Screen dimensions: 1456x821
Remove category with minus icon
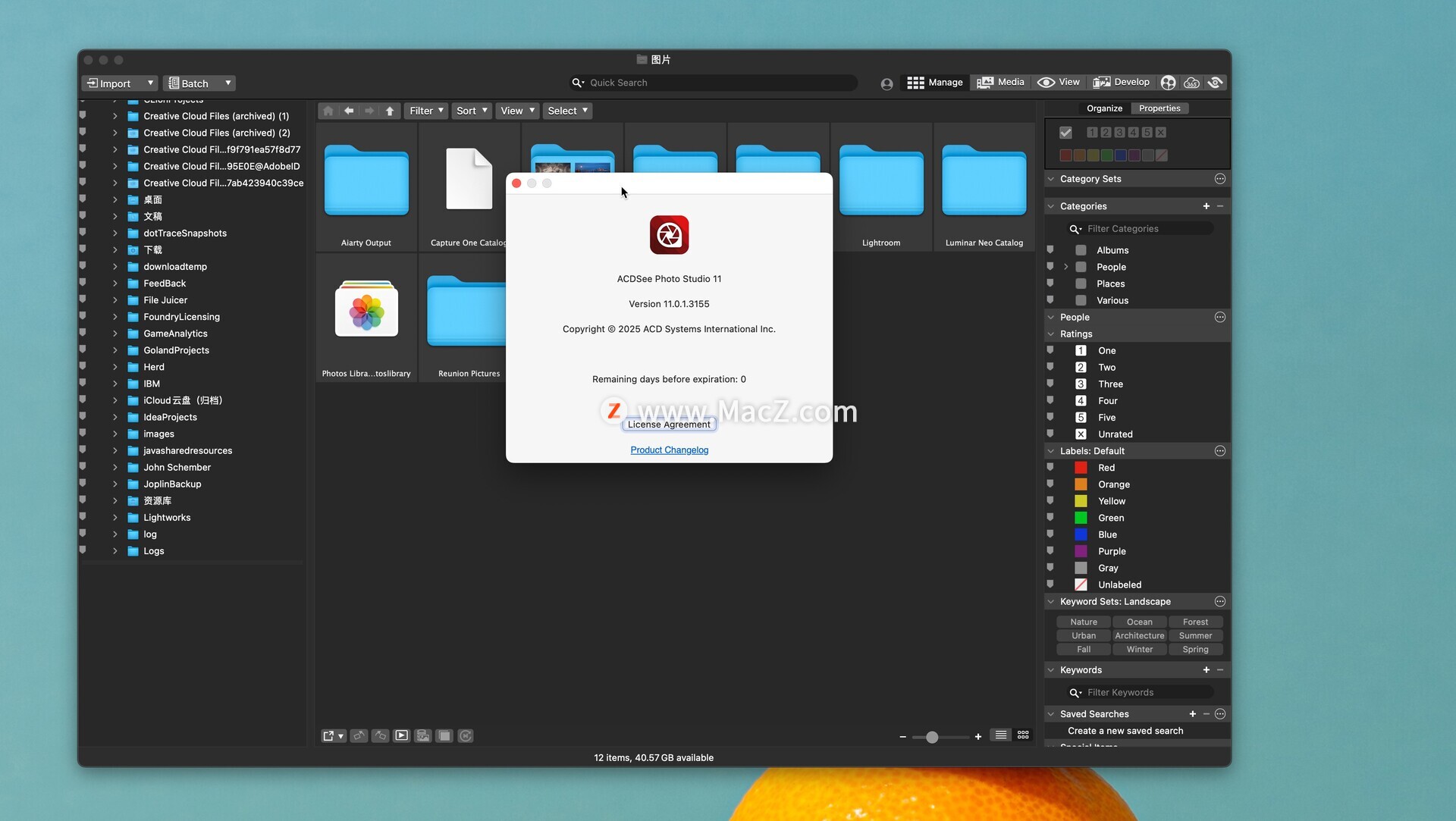pos(1220,206)
